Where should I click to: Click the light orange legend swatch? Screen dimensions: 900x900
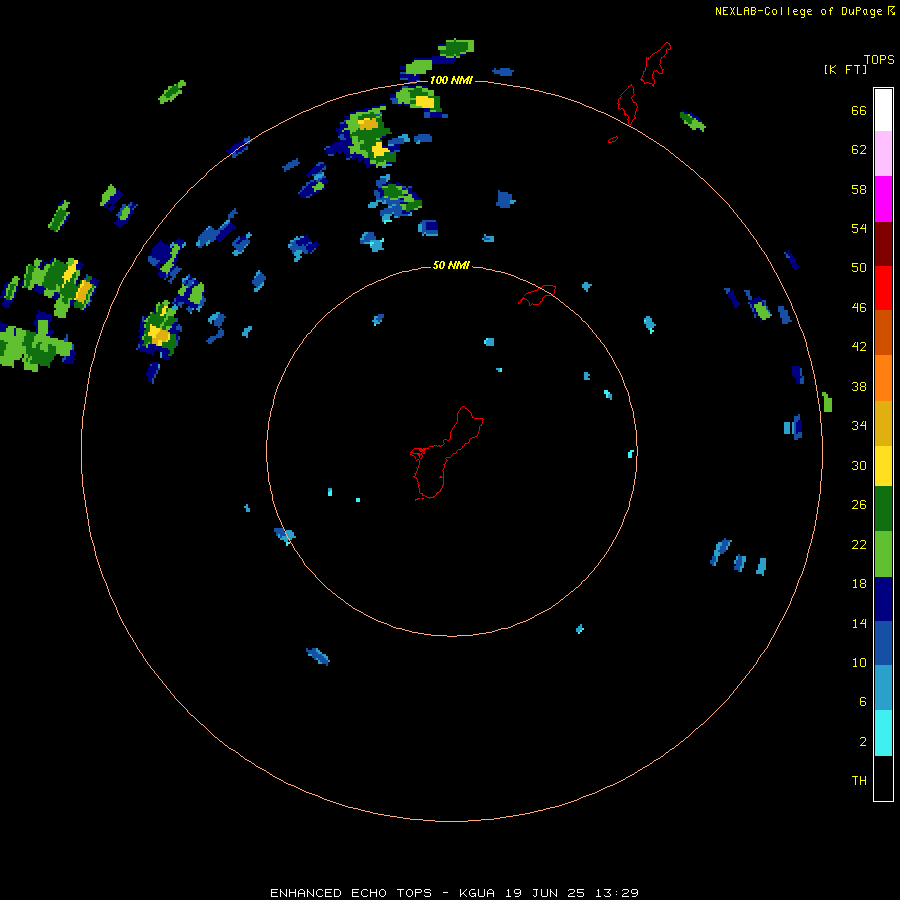(883, 378)
